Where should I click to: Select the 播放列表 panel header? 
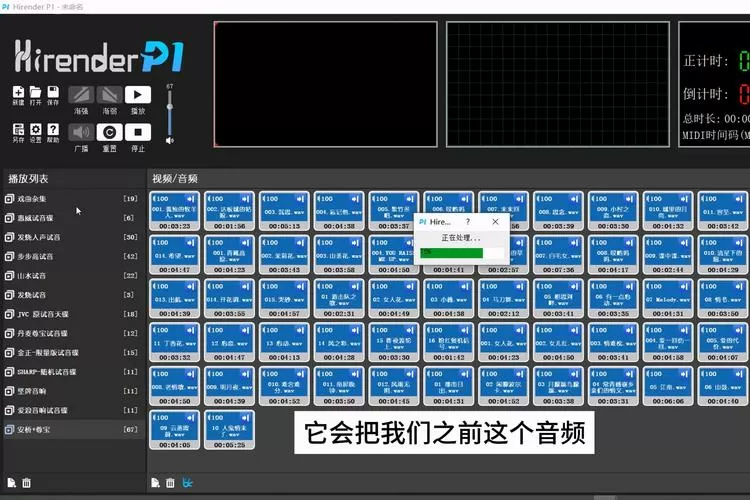(x=28, y=178)
